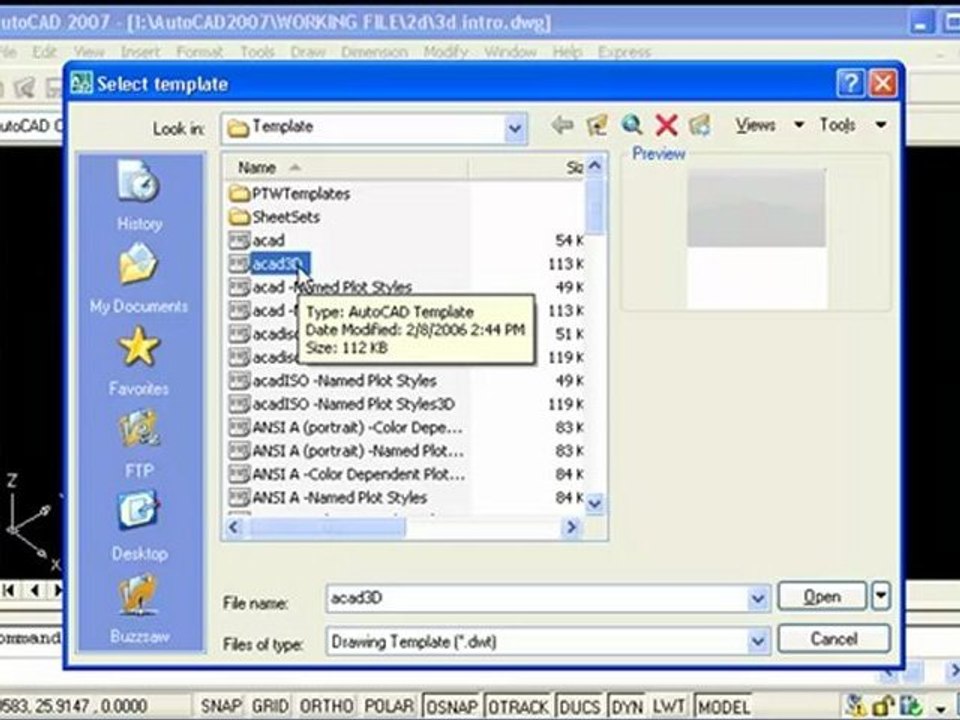This screenshot has width=960, height=720.
Task: Select ANSI A (portrait) -Color Dependent template
Action: click(346, 427)
